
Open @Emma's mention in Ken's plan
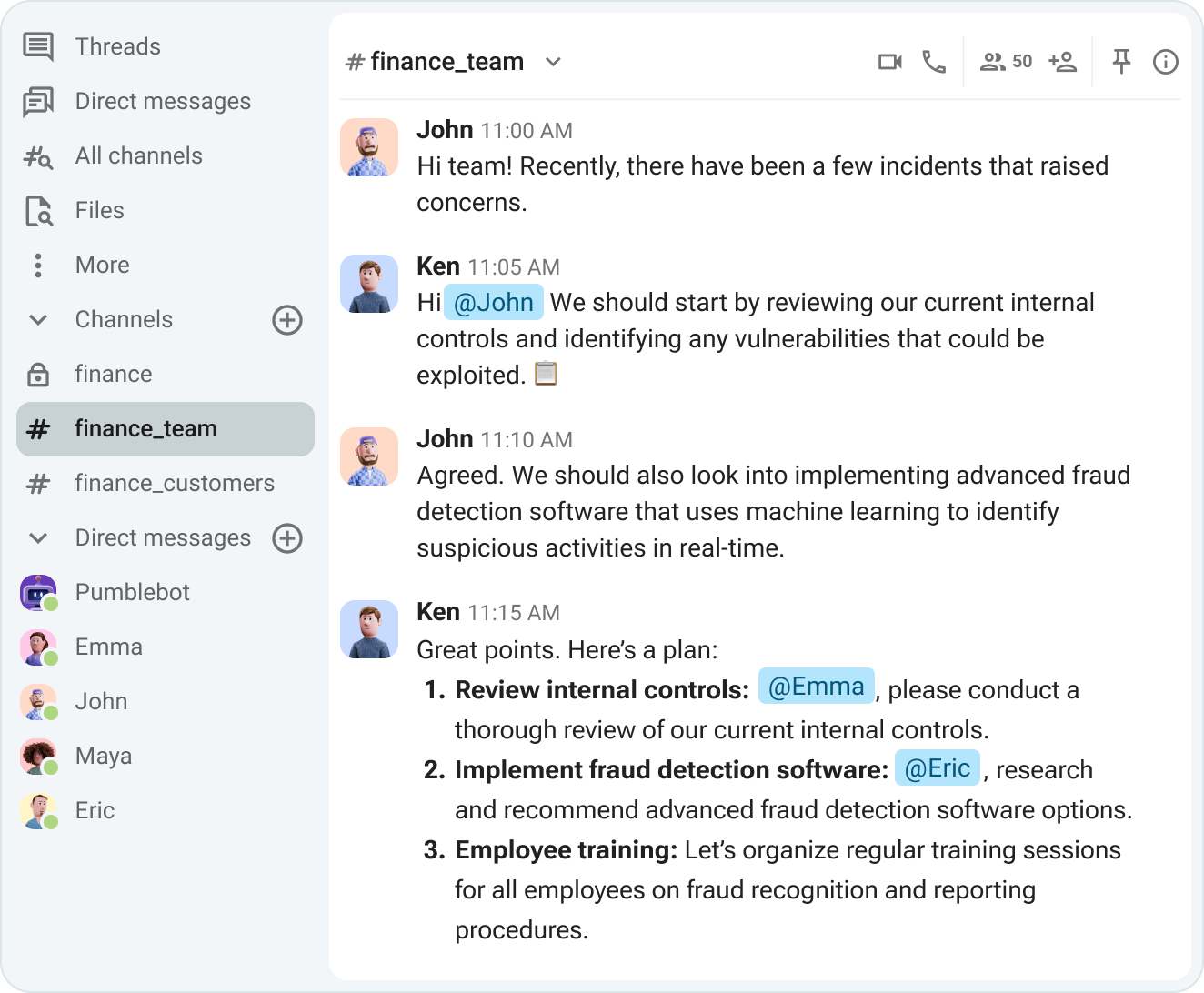tap(816, 687)
